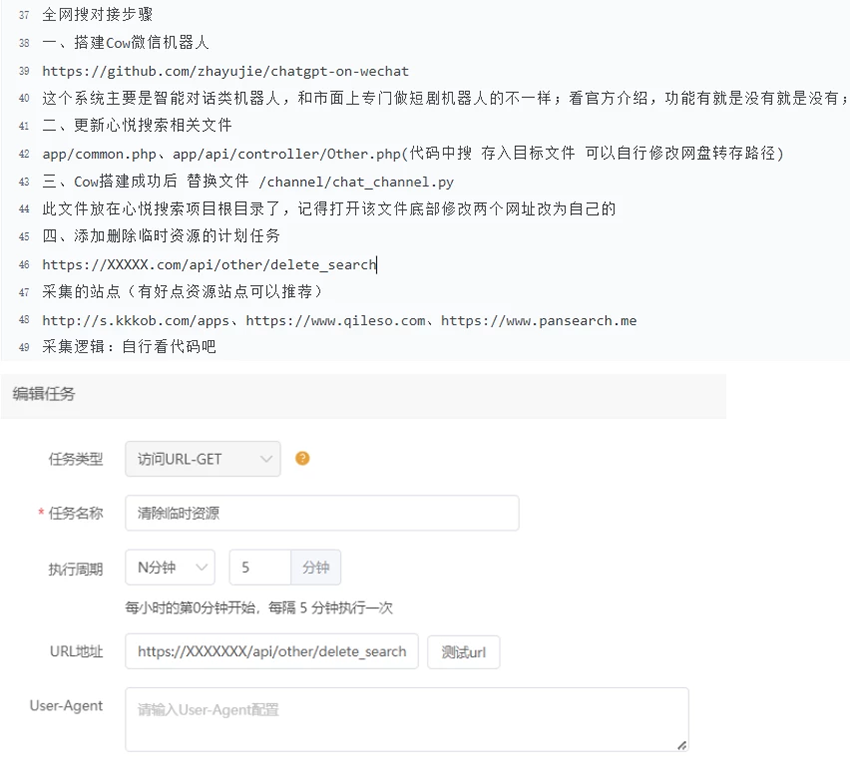Open the s.kkkob.com/apps link

[135, 321]
